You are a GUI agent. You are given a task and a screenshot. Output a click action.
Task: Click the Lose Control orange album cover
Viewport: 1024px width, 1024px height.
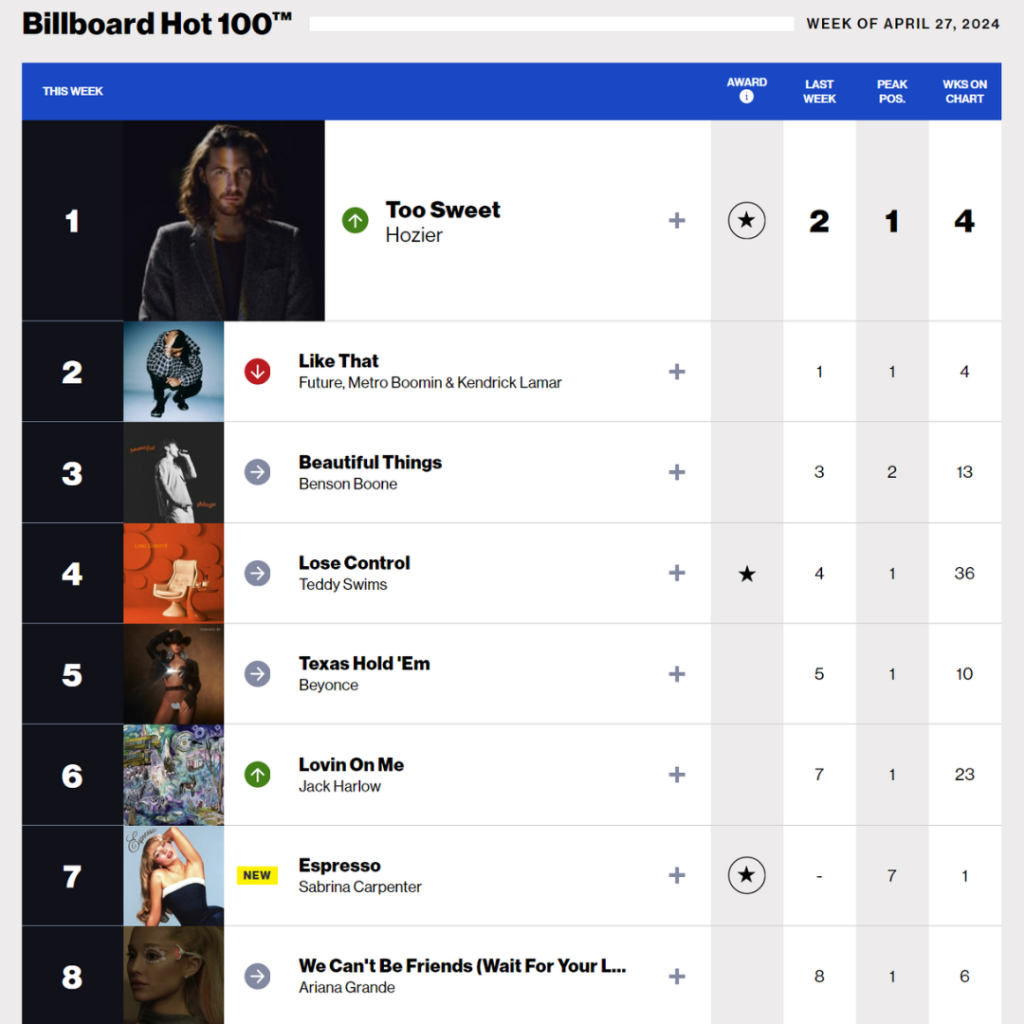pyautogui.click(x=174, y=573)
